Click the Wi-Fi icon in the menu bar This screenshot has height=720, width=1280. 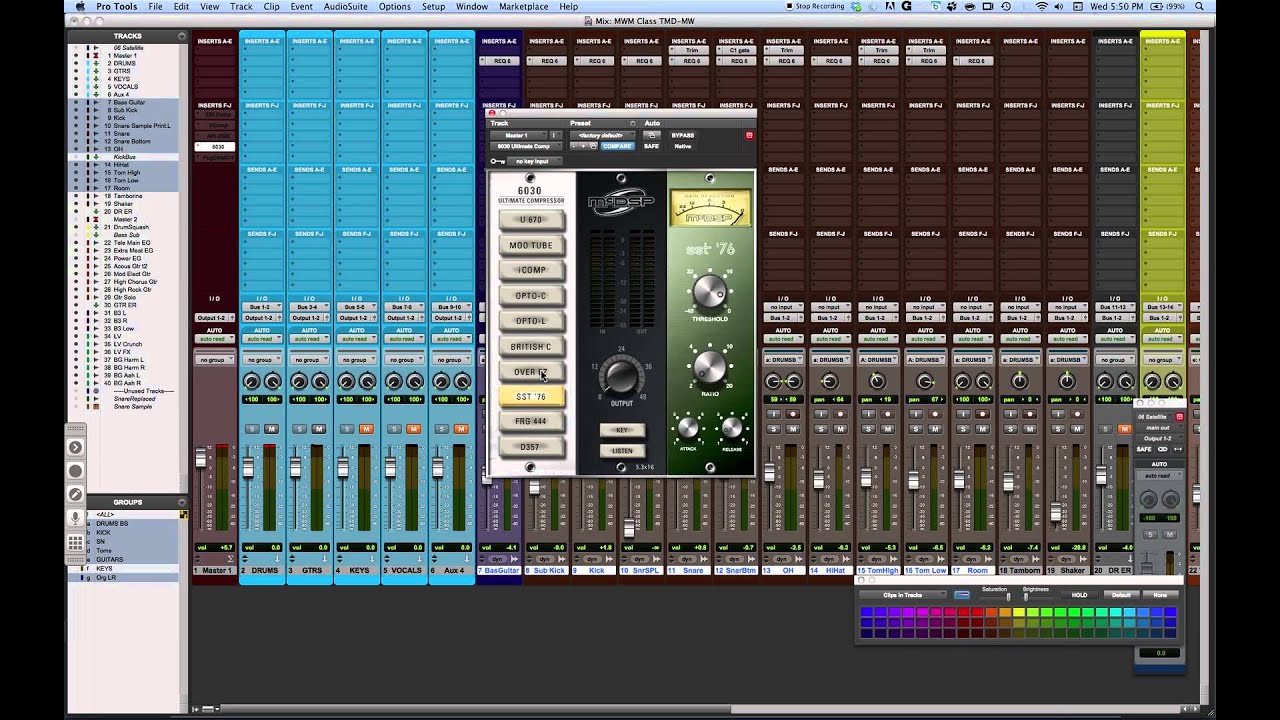tap(1042, 6)
